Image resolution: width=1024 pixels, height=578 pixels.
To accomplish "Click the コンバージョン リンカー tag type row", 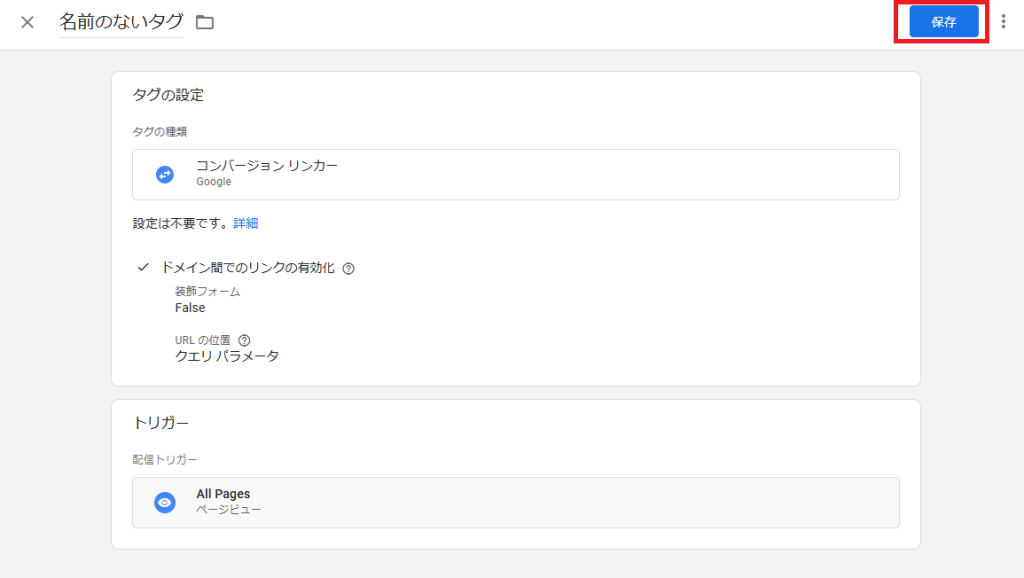I will 516,173.
